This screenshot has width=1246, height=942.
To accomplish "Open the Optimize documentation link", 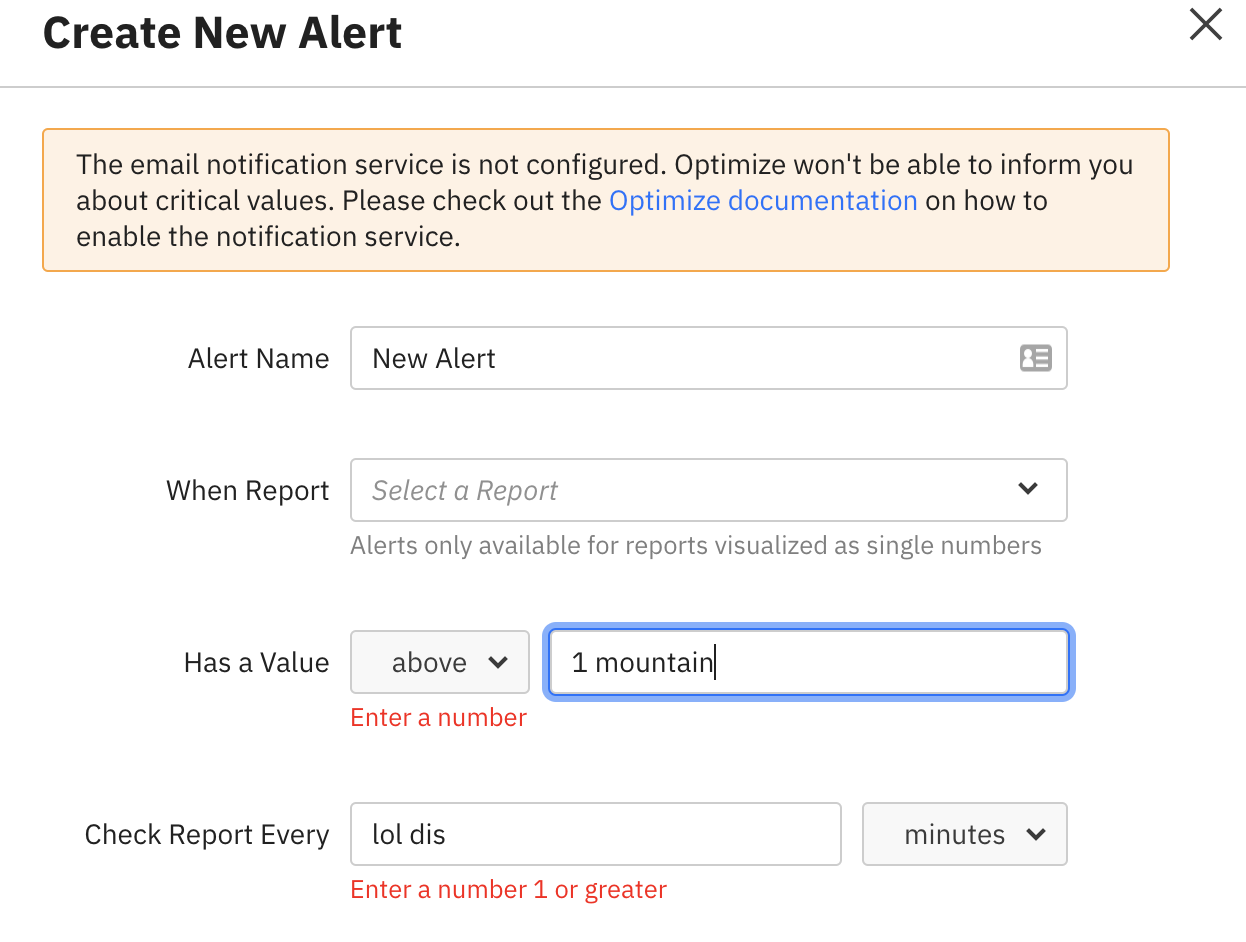I will tap(763, 201).
